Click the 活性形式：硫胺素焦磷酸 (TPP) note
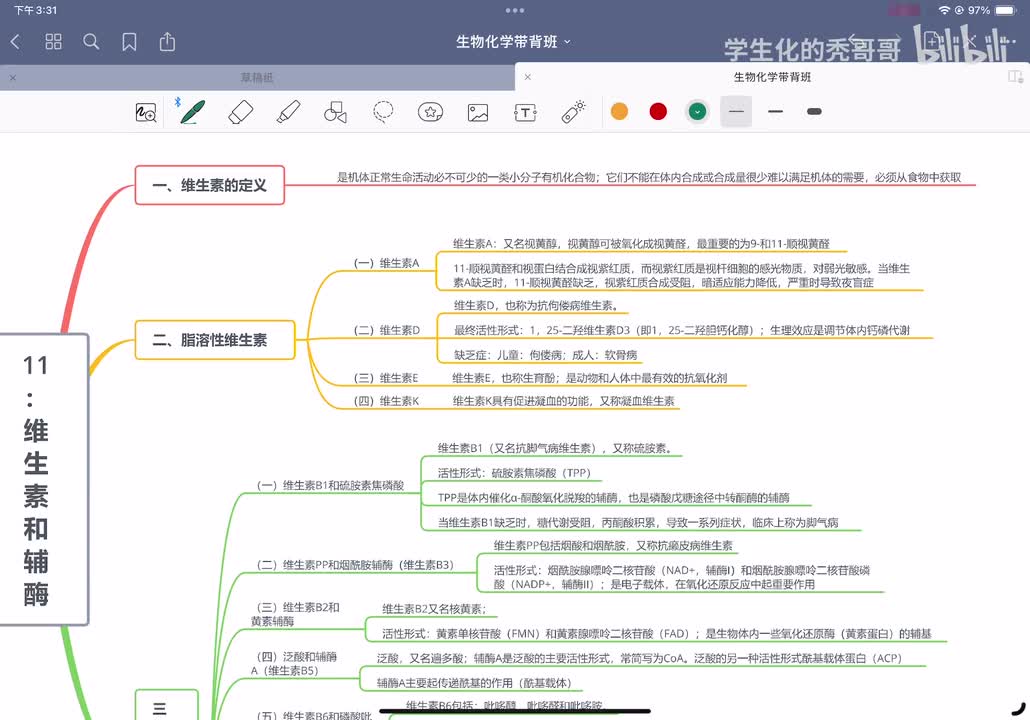Viewport: 1030px width, 720px height. 514,473
